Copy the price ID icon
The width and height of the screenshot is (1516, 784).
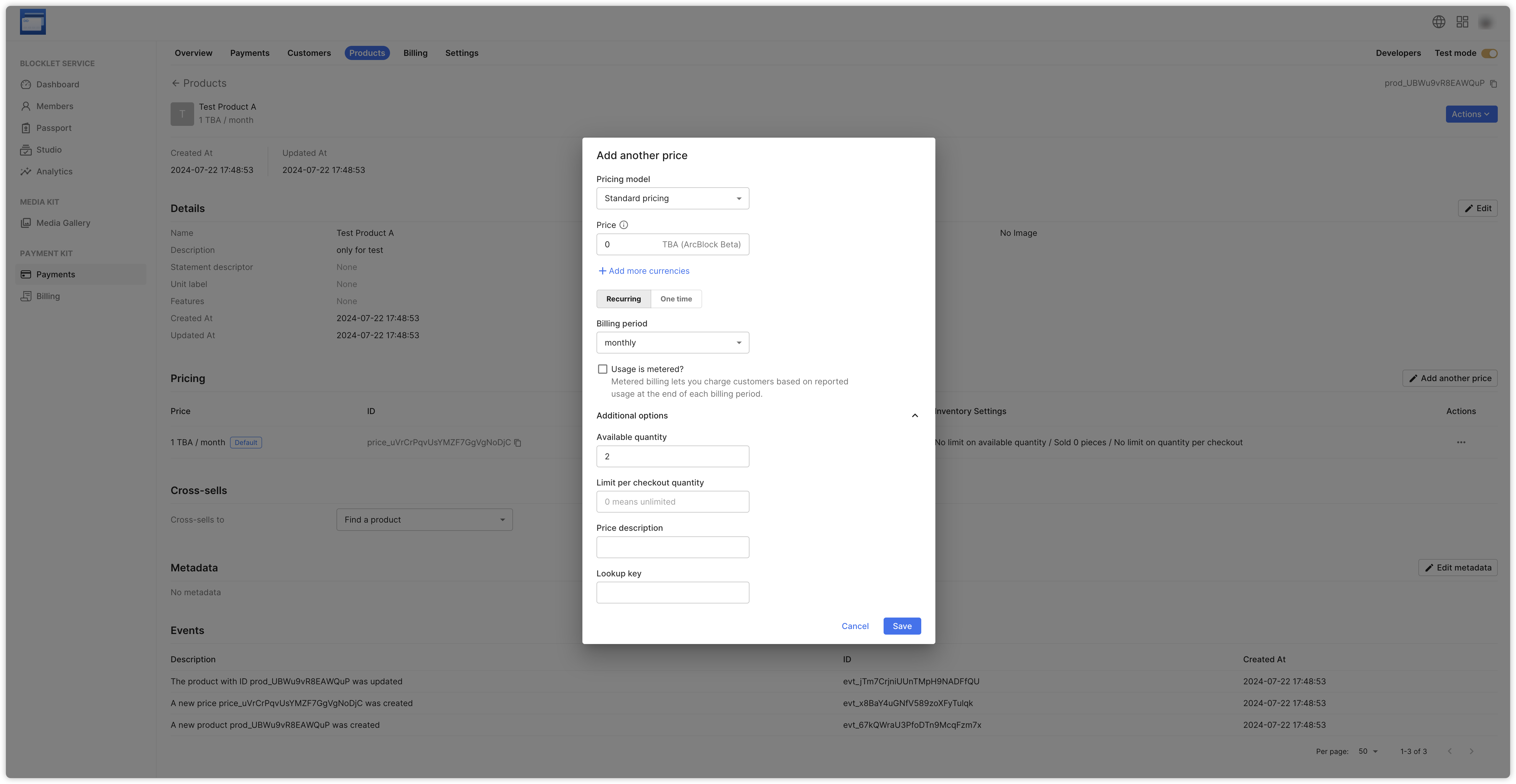click(x=518, y=443)
